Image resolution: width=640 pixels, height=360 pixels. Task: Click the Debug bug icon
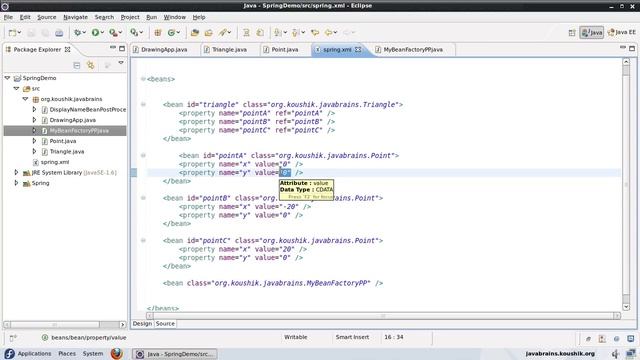(77, 33)
